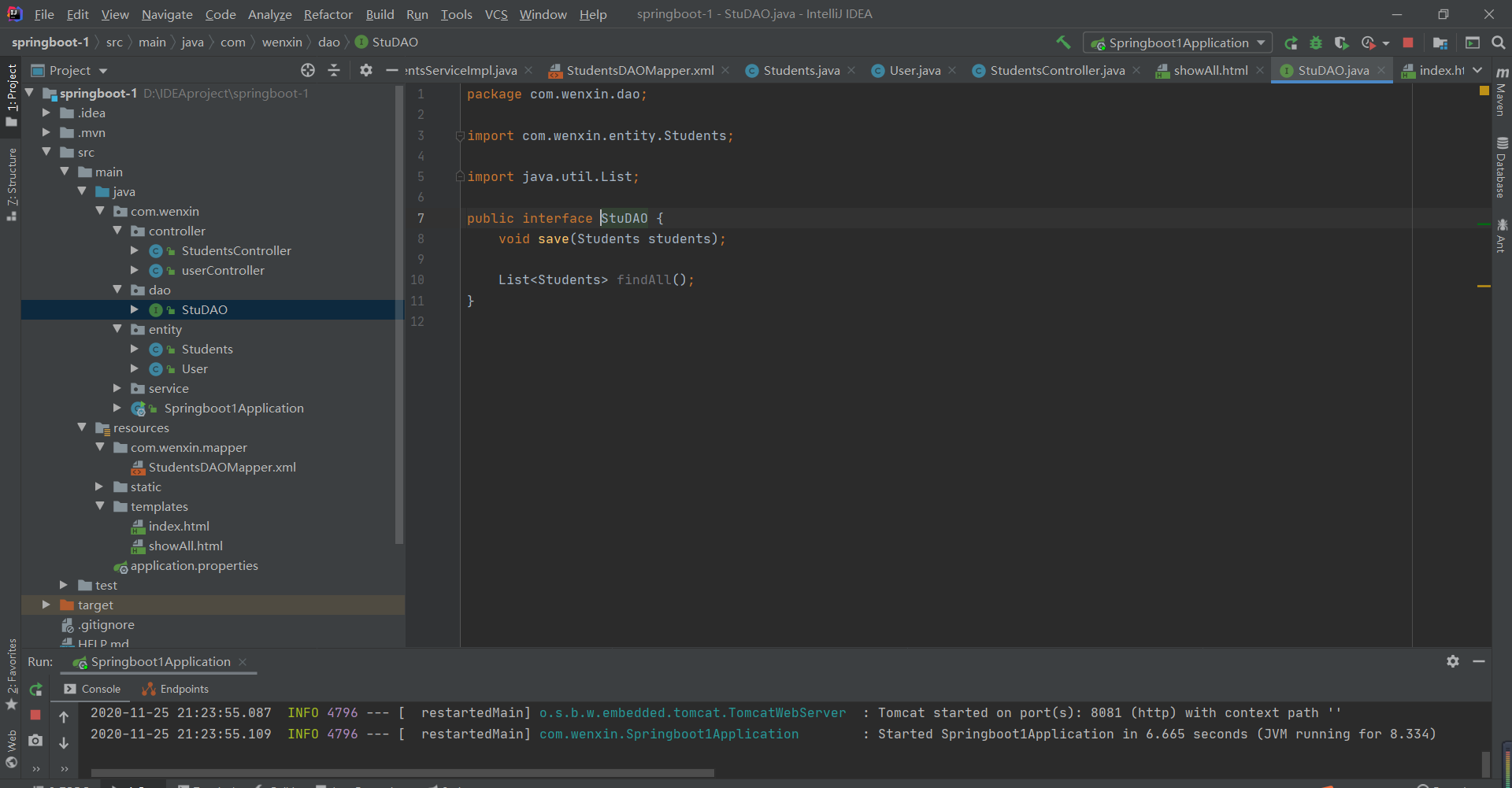Switch to StudentsDAOMapper.xml editor tab
Viewport: 1512px width, 788px height.
[x=639, y=70]
